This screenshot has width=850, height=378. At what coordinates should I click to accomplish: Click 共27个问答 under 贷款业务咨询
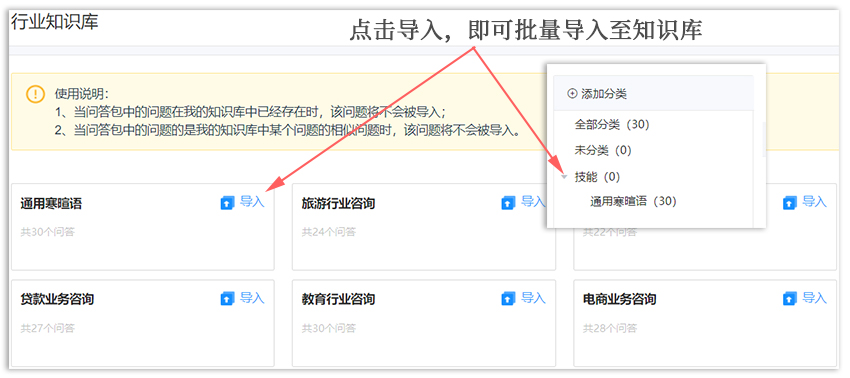[x=48, y=328]
